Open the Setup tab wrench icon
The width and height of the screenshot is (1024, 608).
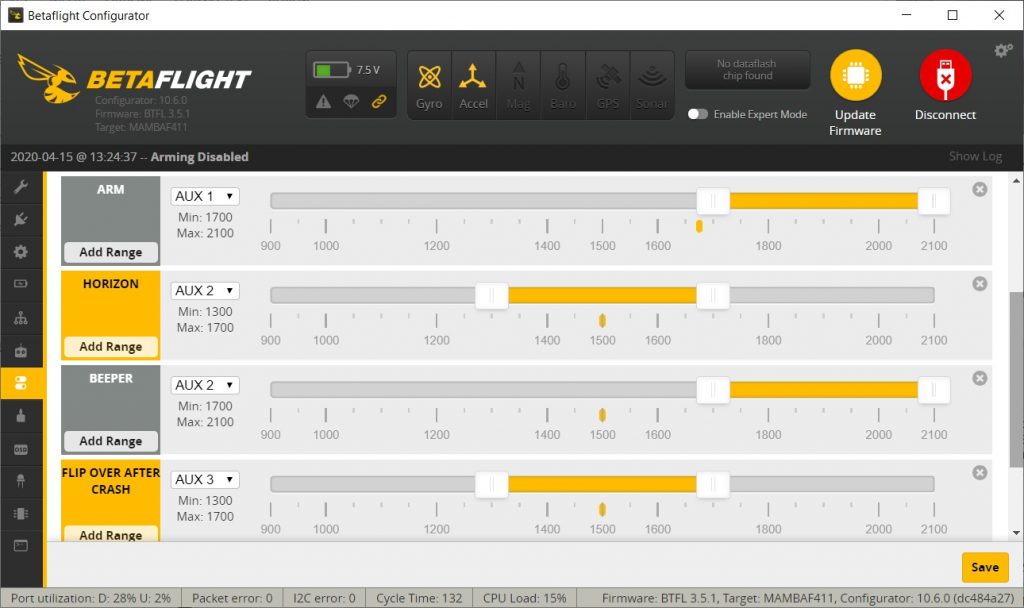tap(21, 187)
